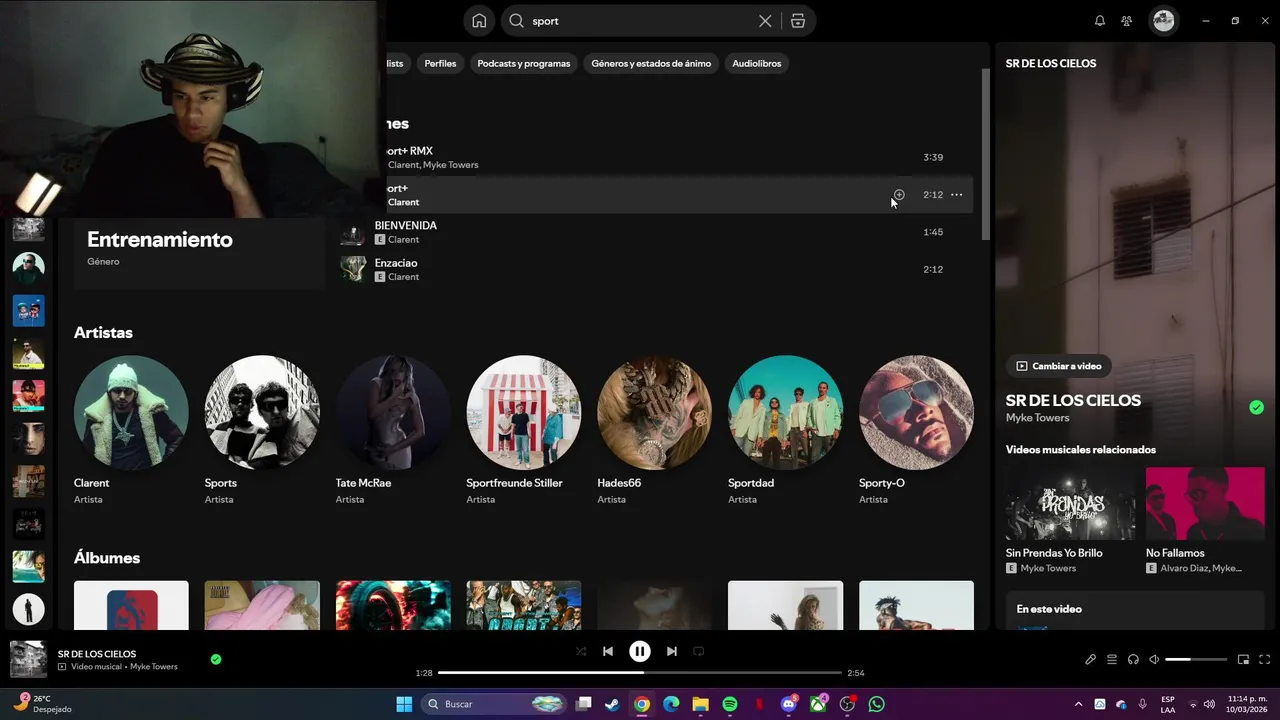
Task: Toggle shuffle playback
Action: click(x=581, y=651)
